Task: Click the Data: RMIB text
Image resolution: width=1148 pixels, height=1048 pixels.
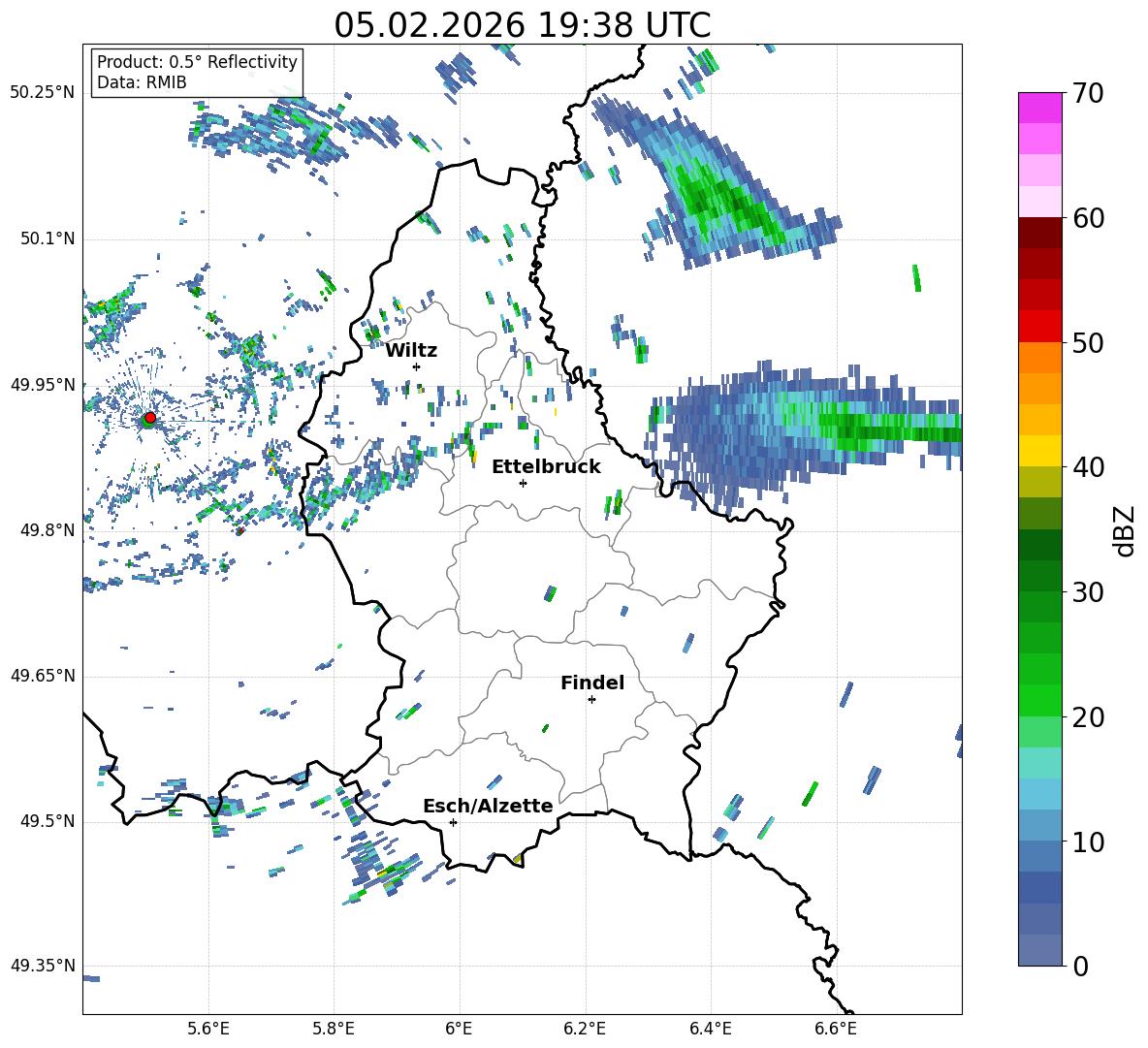Action: [142, 82]
